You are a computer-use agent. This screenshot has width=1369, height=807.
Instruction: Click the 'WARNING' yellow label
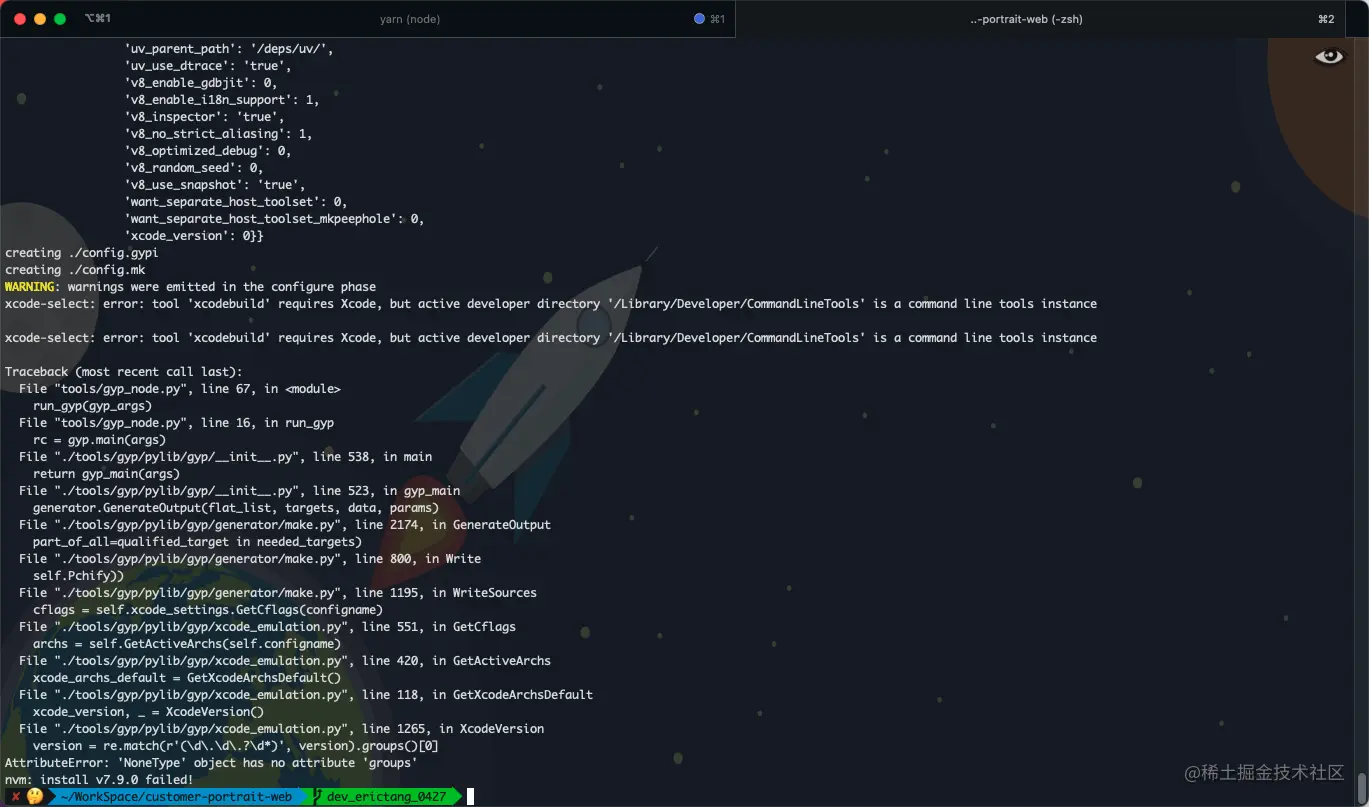(32, 287)
